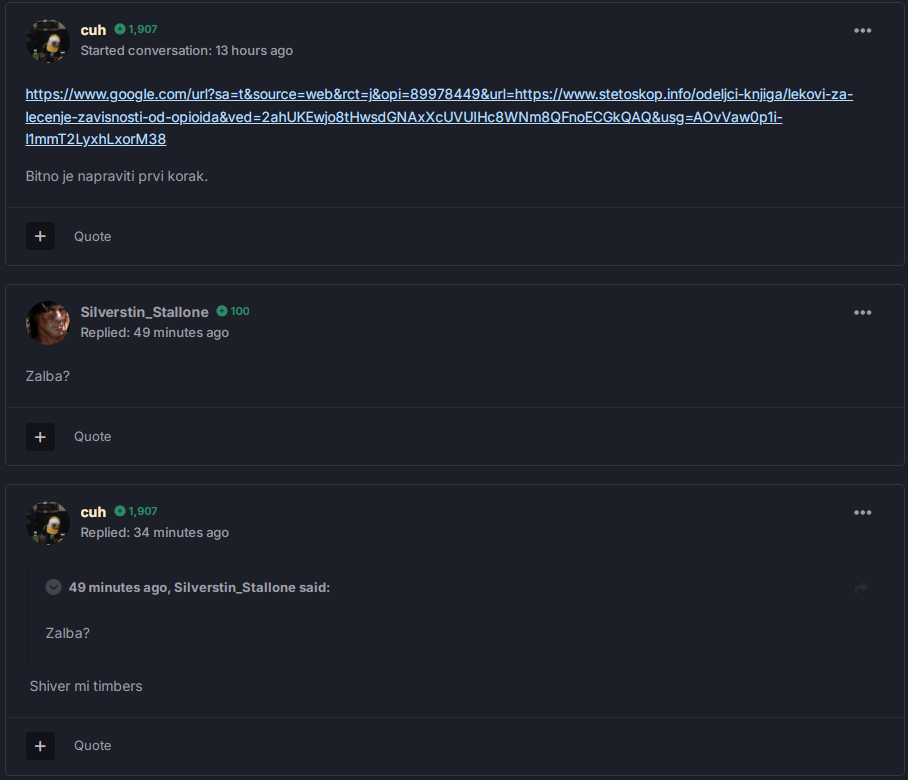Open Silverstin_Stallone's profile from username
Viewport: 908px width, 780px height.
pos(144,312)
